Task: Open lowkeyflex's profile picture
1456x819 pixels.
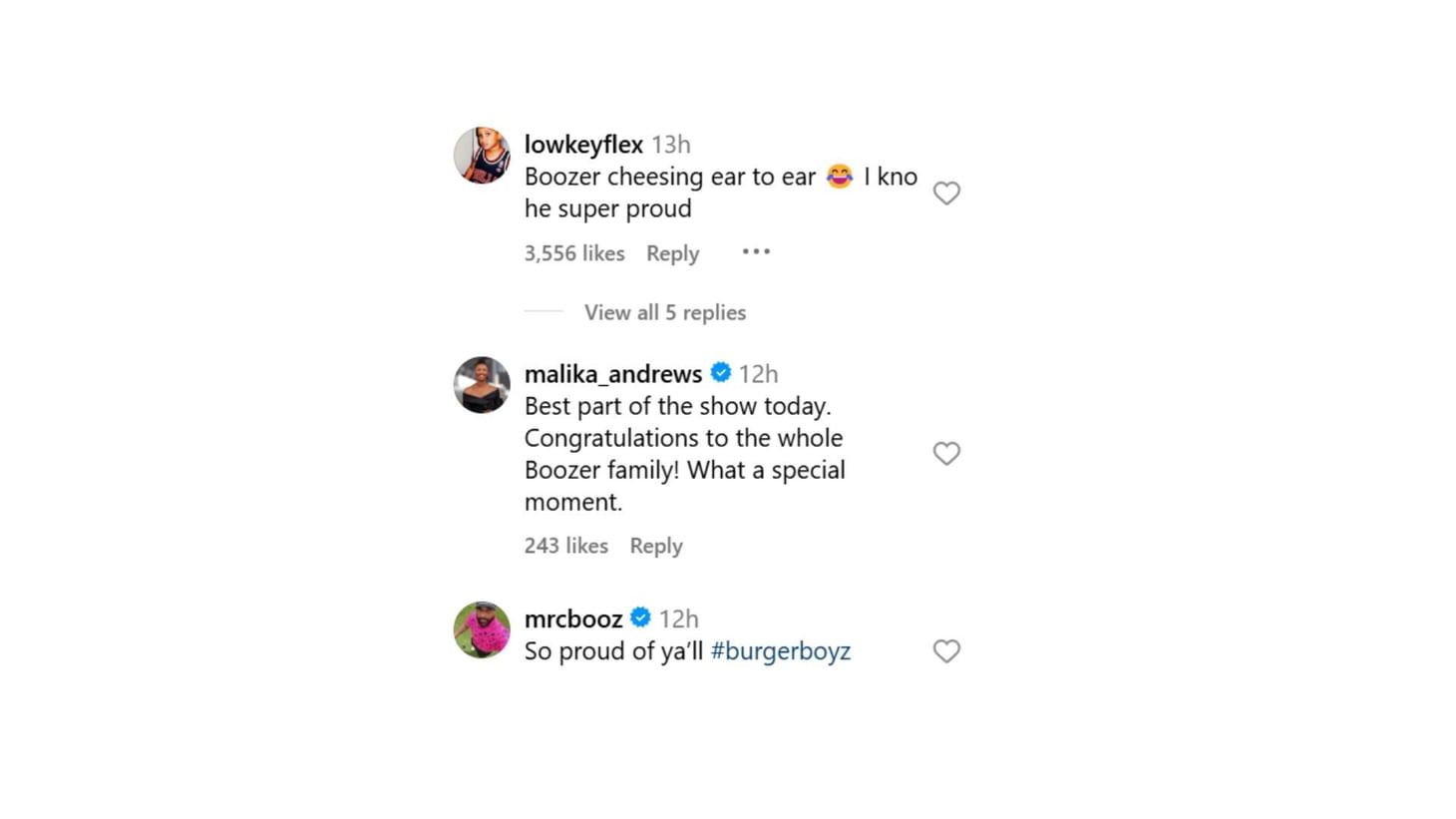Action: coord(482,156)
